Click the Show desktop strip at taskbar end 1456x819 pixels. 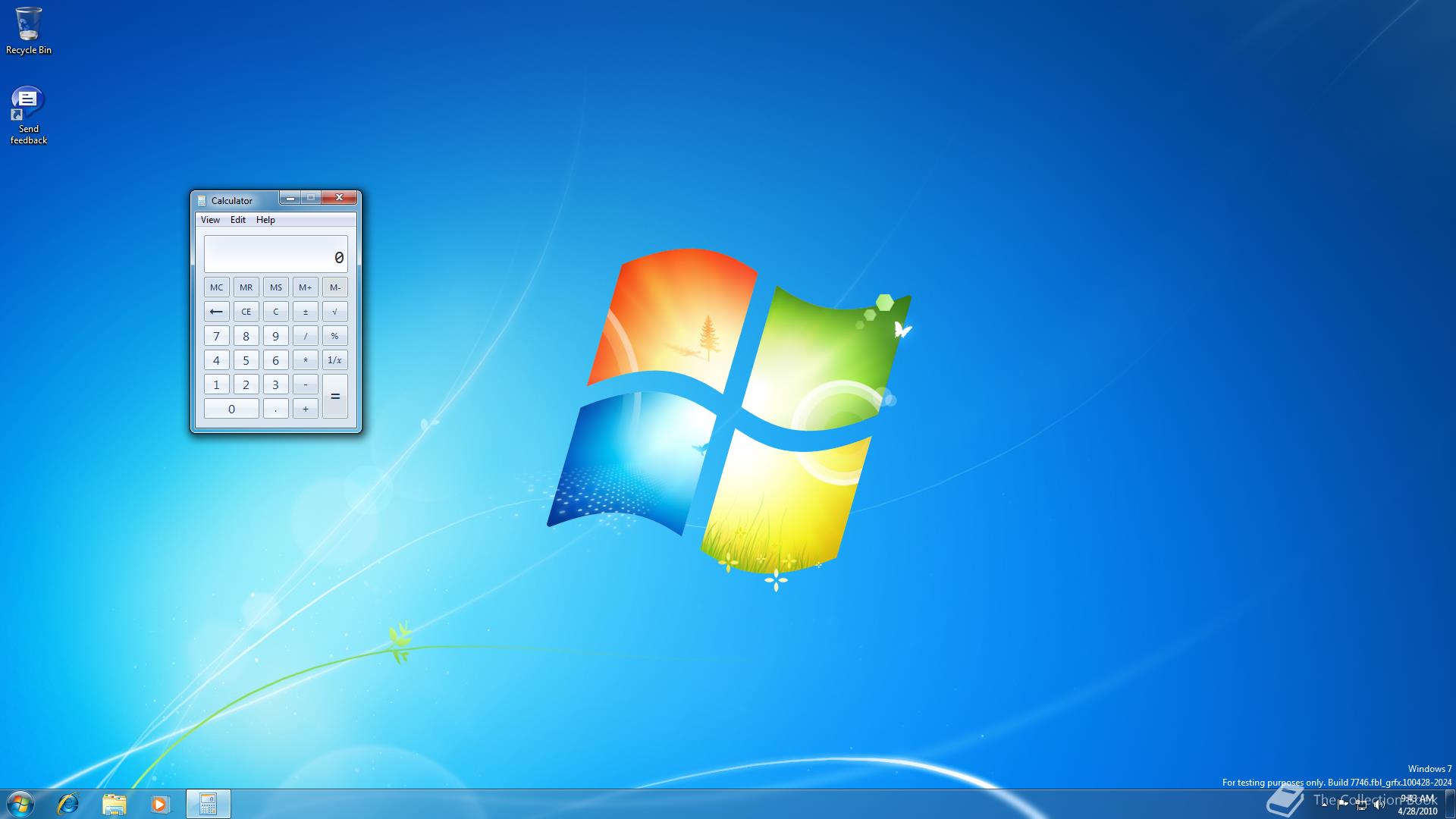1450,804
